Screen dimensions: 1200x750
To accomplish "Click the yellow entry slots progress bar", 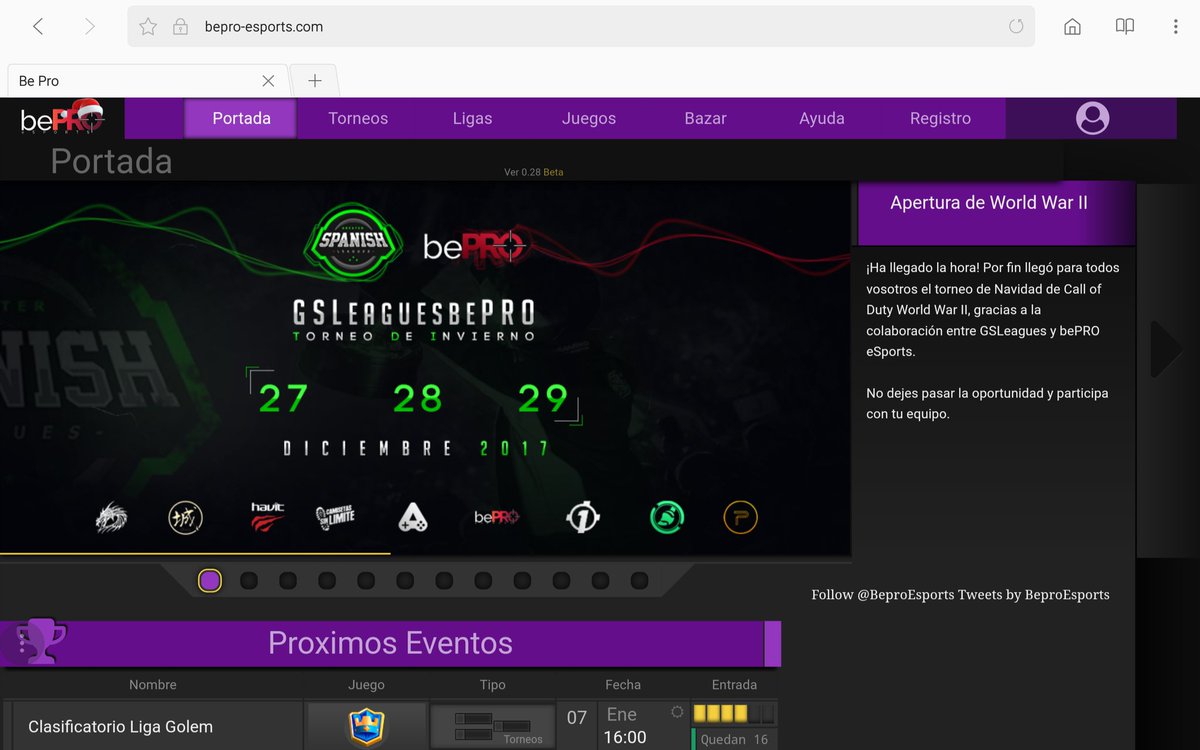I will [x=734, y=714].
